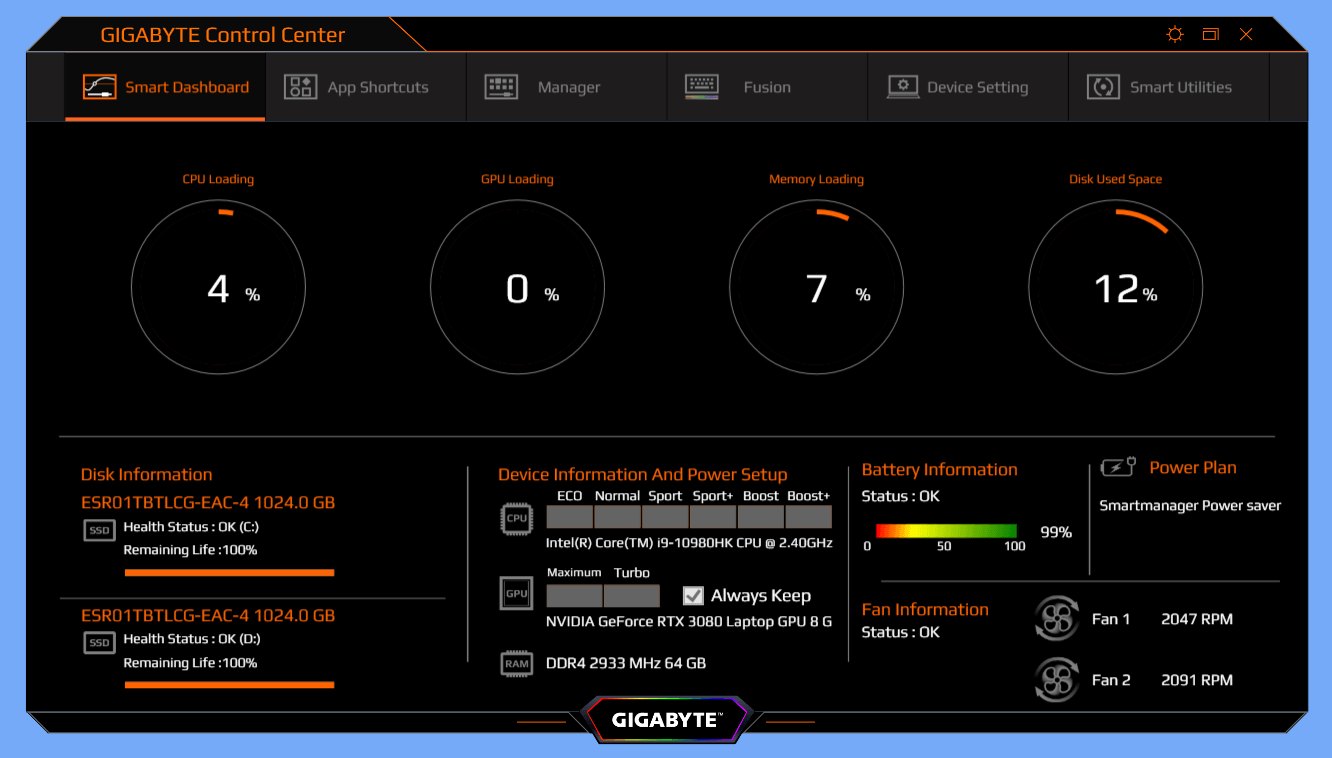Click NVIDIA GeForce RTX 3080 Laptop GPU text

[x=689, y=622]
